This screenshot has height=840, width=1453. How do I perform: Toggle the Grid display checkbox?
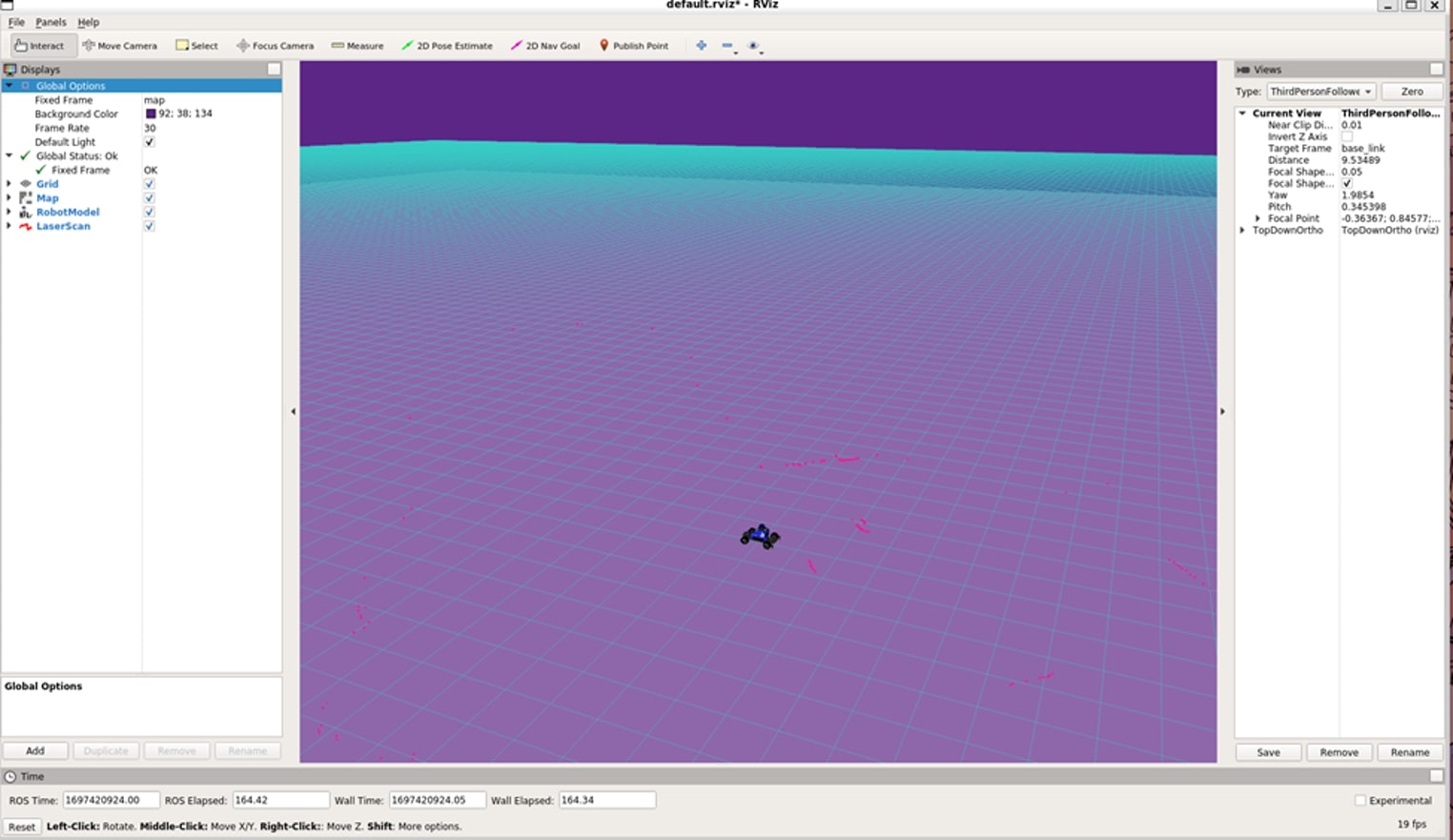[150, 184]
